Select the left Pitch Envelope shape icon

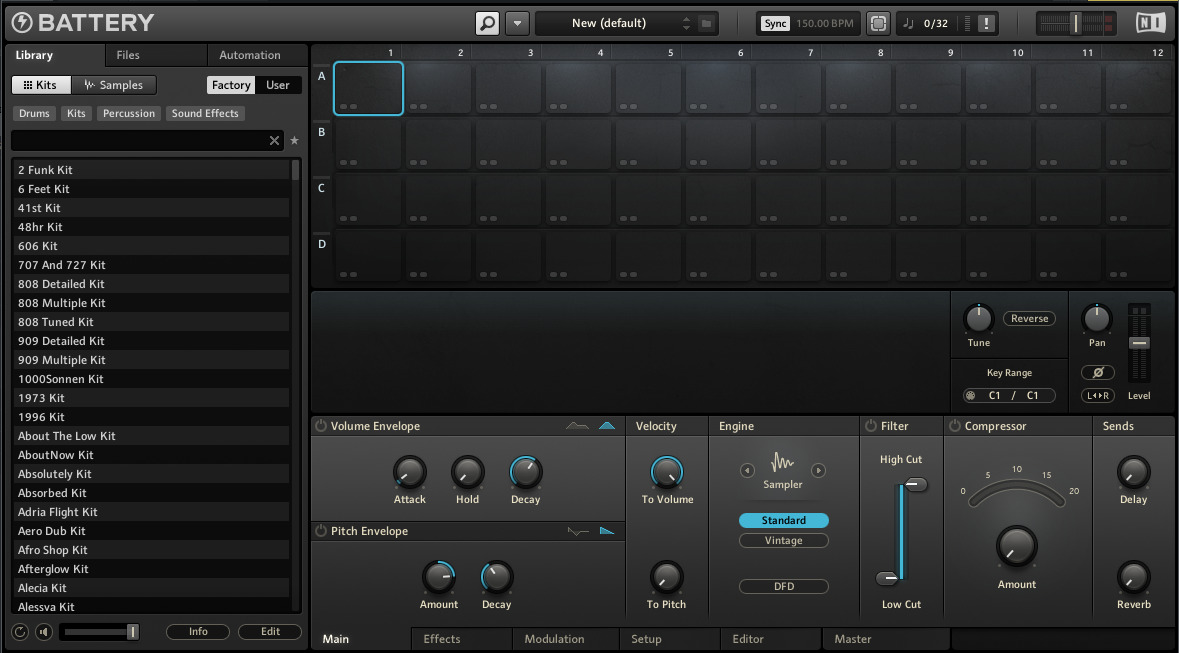coord(577,531)
